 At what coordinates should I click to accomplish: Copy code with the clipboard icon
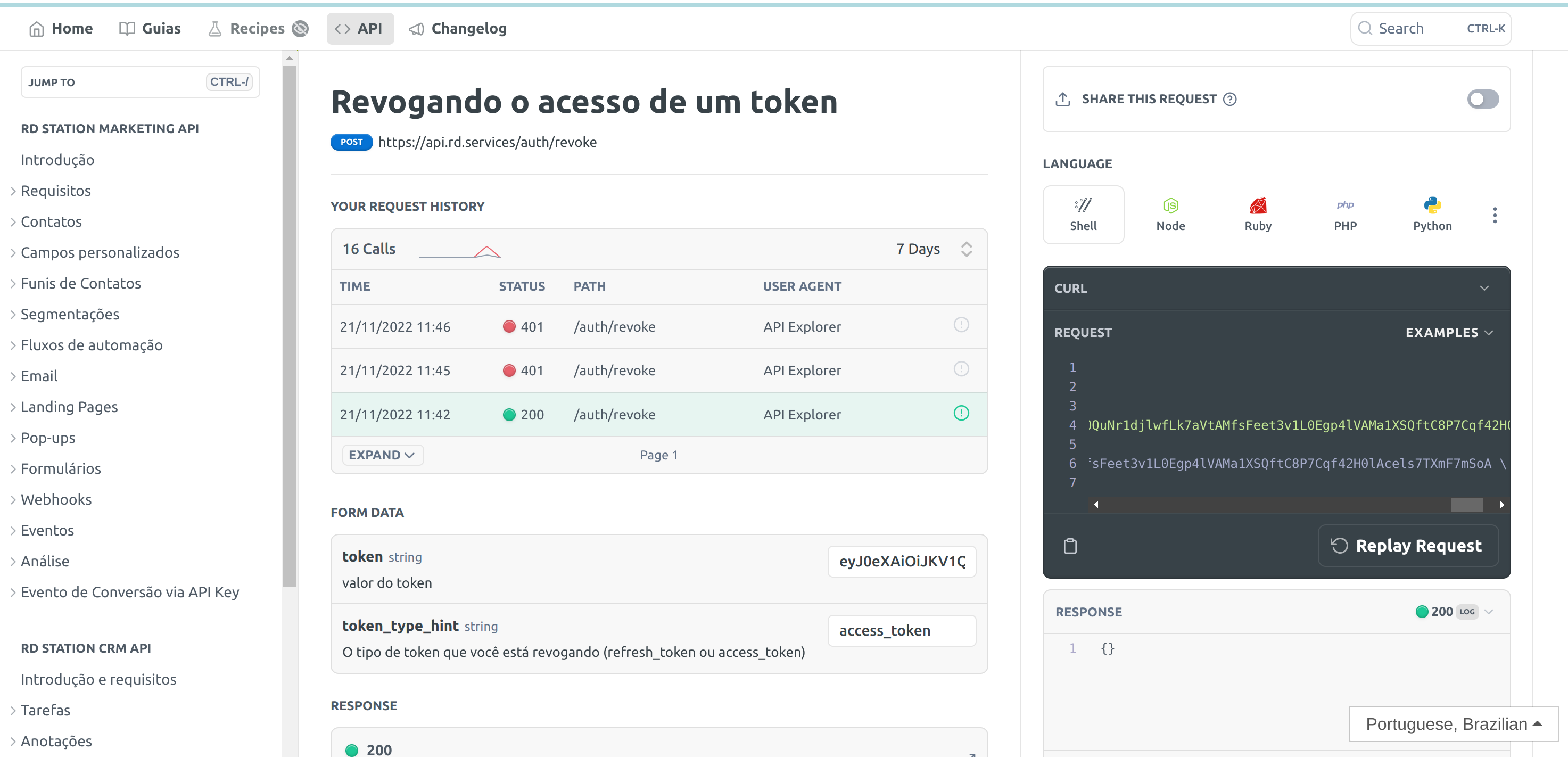click(1070, 546)
